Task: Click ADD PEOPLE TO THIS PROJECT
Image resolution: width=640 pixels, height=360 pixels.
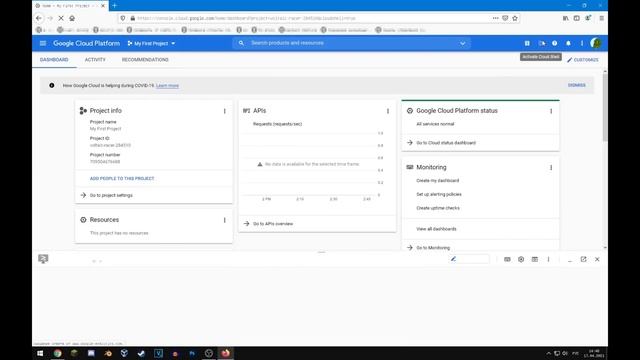Action: 122,179
